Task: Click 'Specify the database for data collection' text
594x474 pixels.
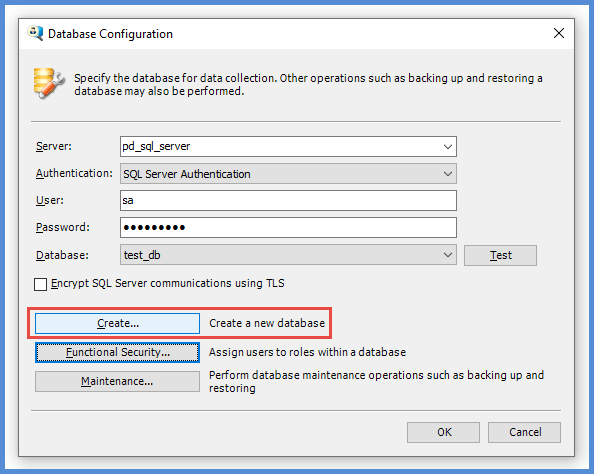Action: click(308, 84)
